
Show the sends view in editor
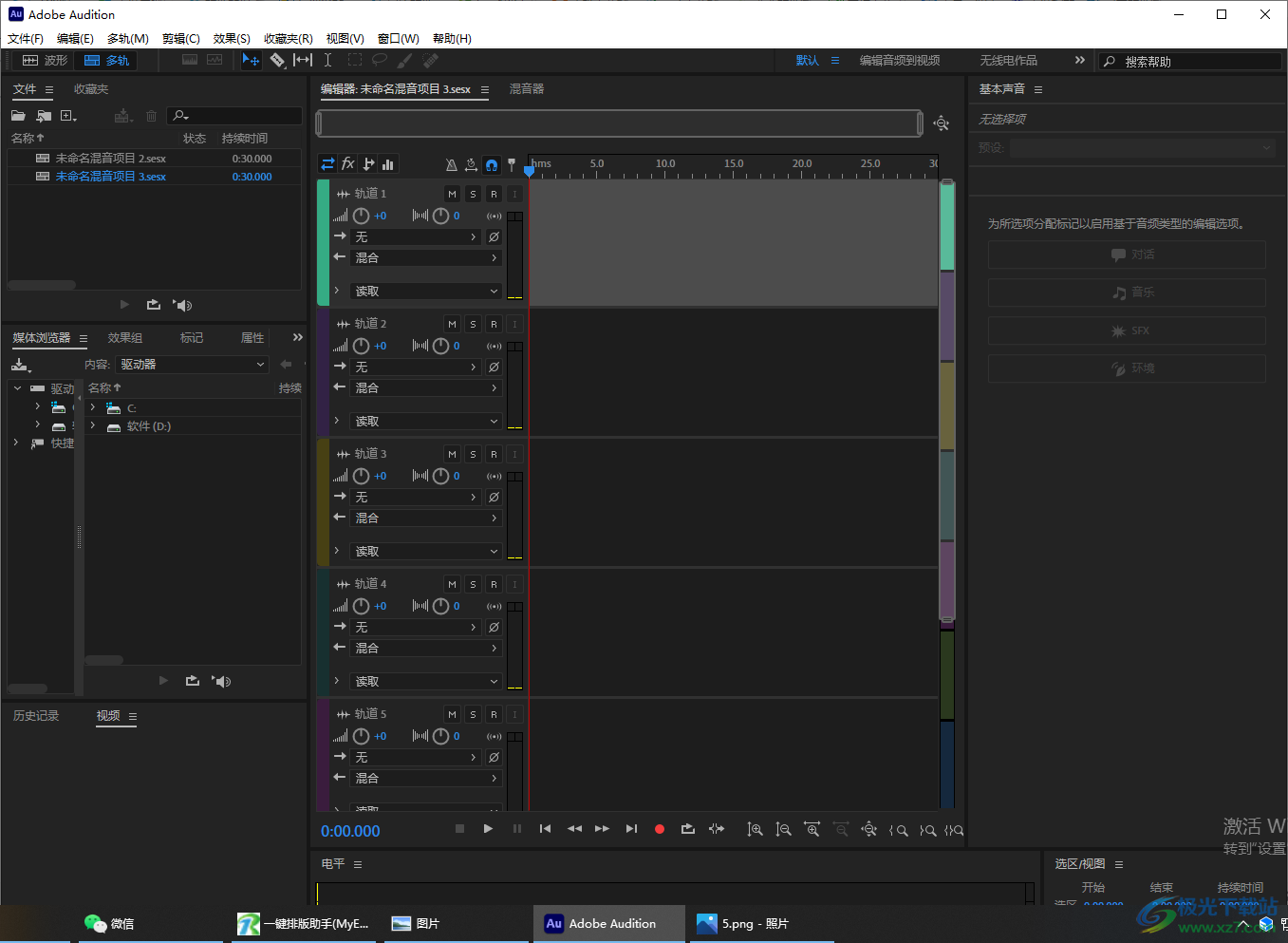coord(368,164)
